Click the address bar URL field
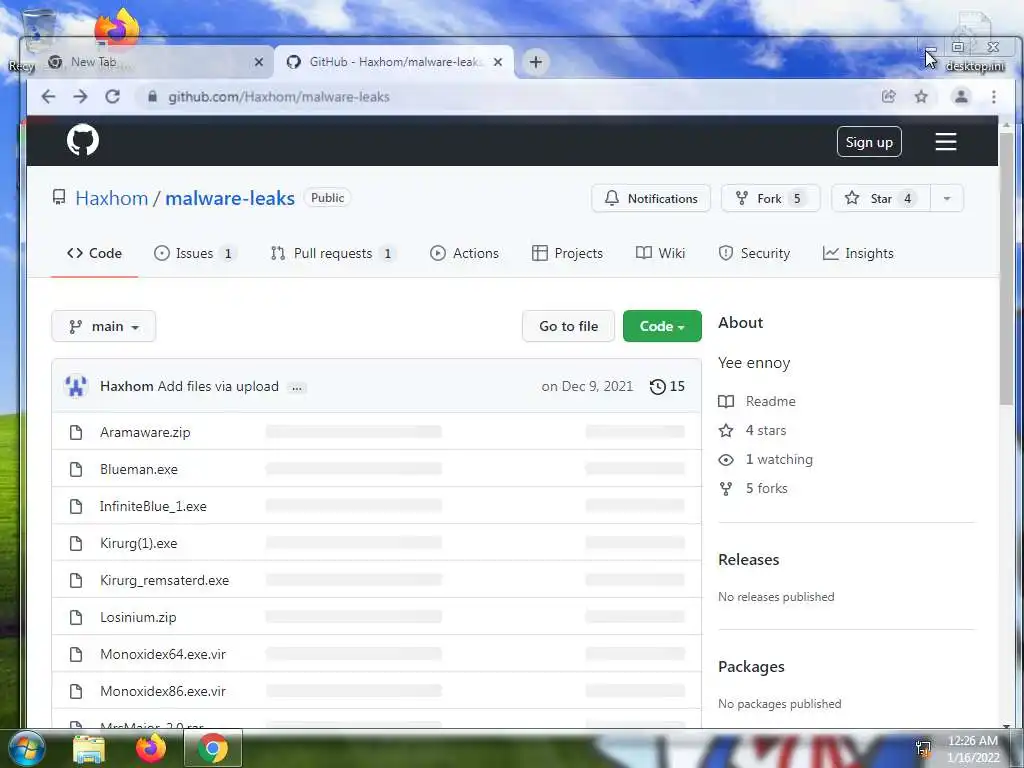This screenshot has width=1024, height=768. point(509,97)
